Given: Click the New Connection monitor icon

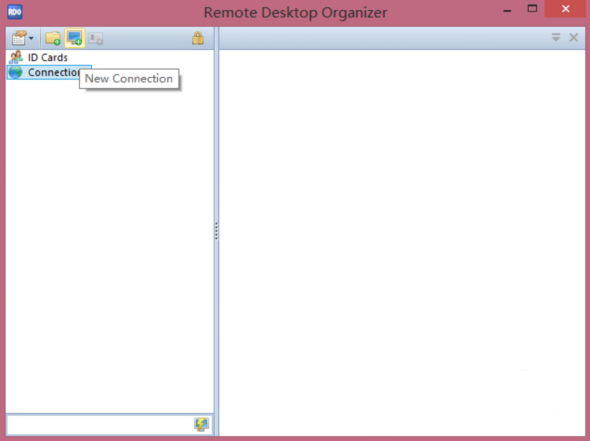Looking at the screenshot, I should 75,38.
